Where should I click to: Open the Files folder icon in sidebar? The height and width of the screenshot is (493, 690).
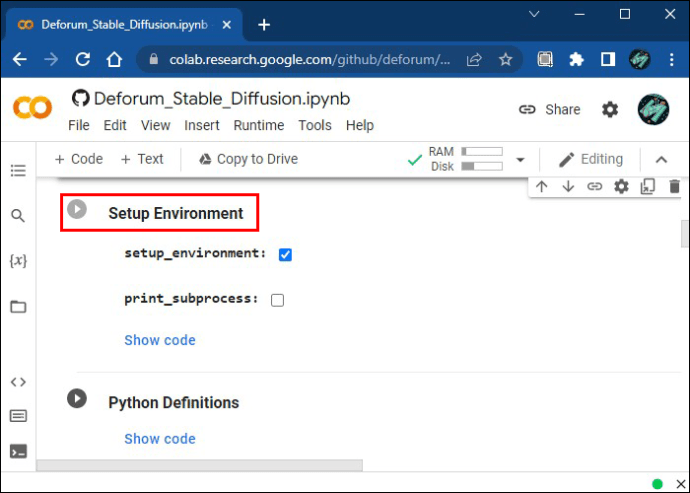click(x=18, y=306)
